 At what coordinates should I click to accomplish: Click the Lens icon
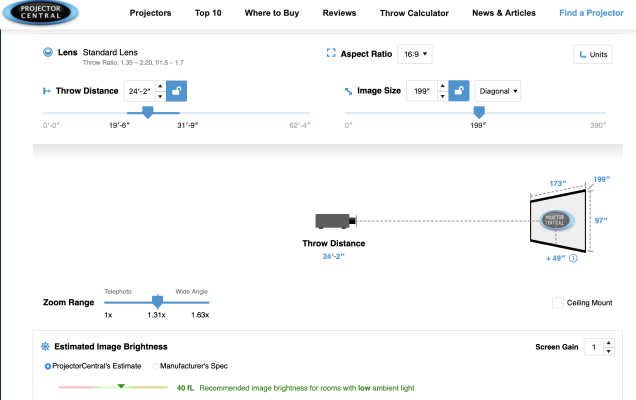point(48,52)
